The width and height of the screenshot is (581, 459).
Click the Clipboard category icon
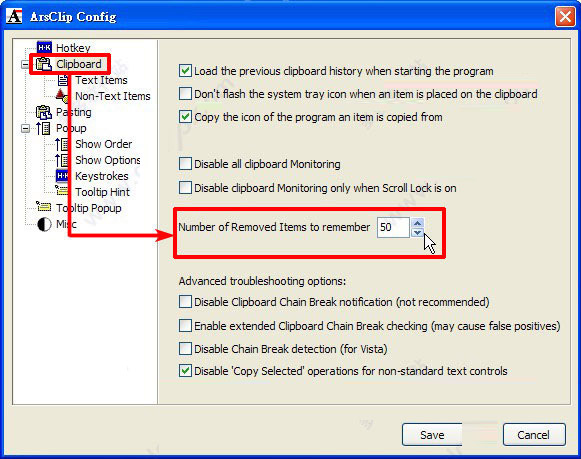click(x=44, y=64)
